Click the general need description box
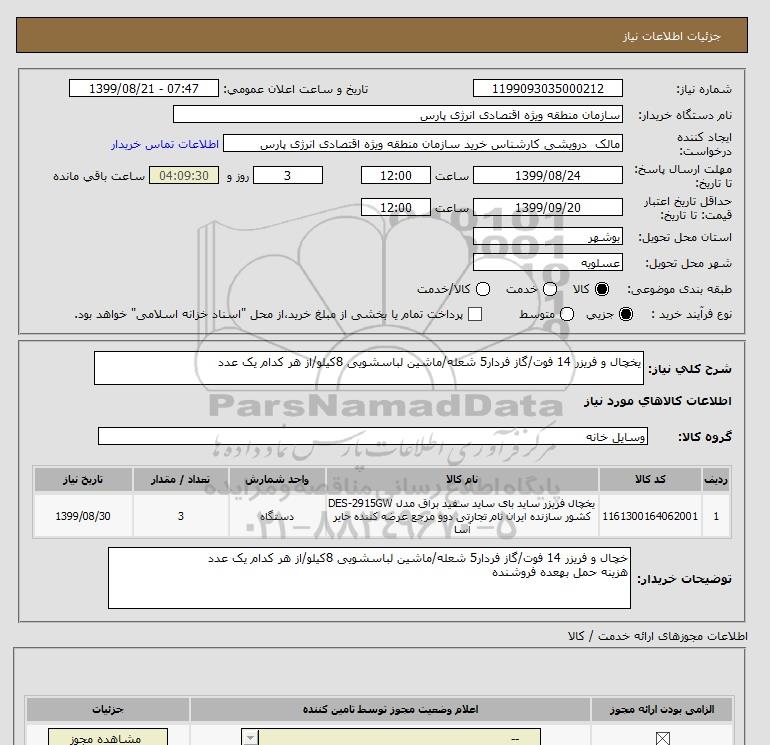Image resolution: width=770 pixels, height=745 pixels. (369, 368)
